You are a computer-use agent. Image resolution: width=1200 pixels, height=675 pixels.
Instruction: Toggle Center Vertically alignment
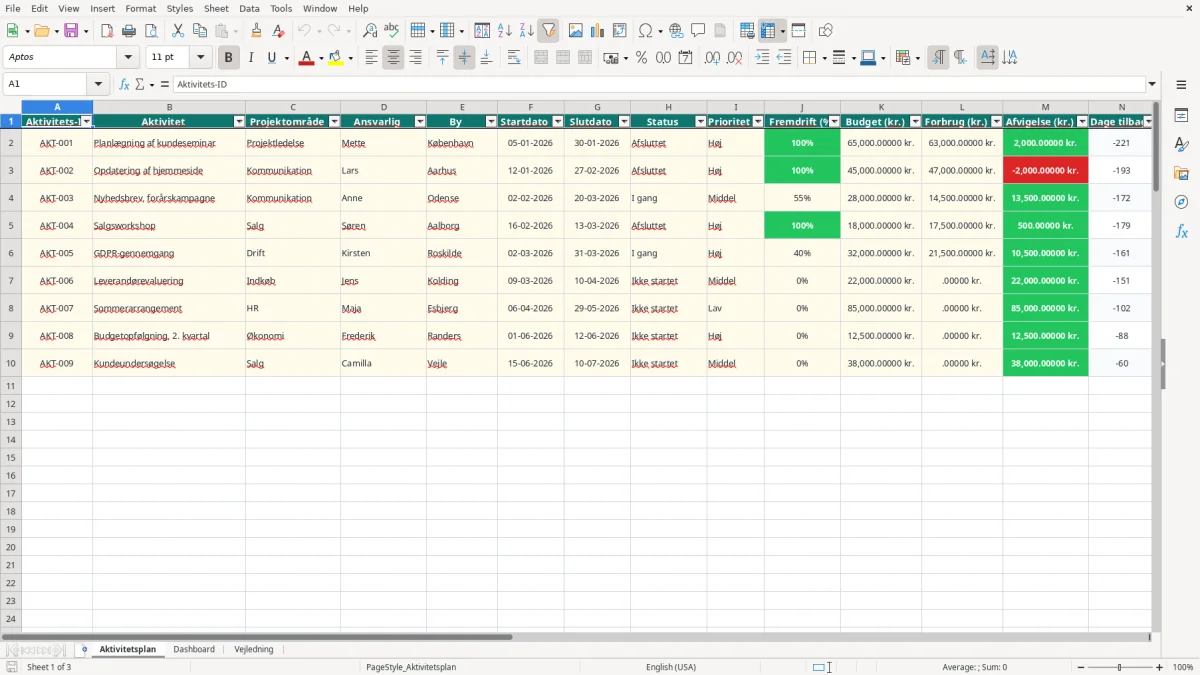coord(464,58)
